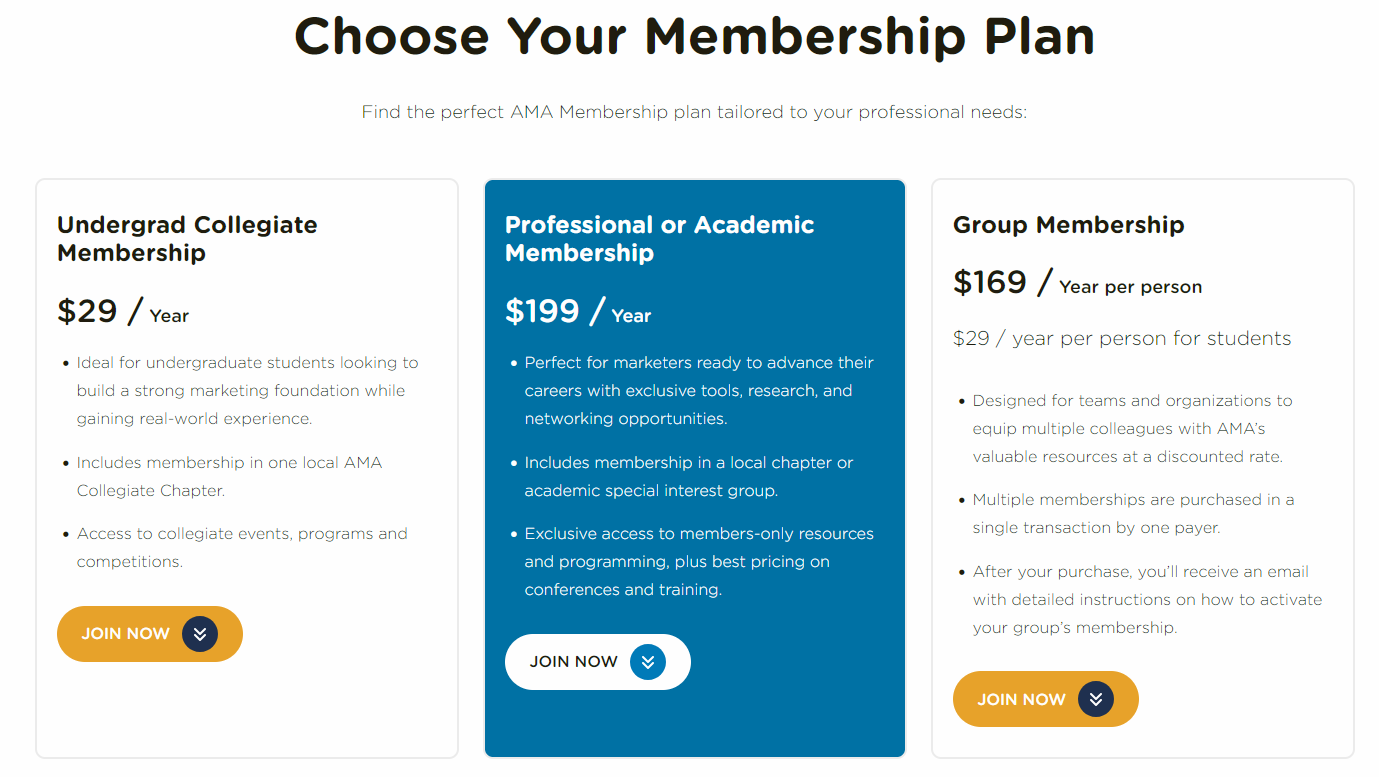Click the $199 / Year price
The image size is (1379, 777).
[x=577, y=312]
